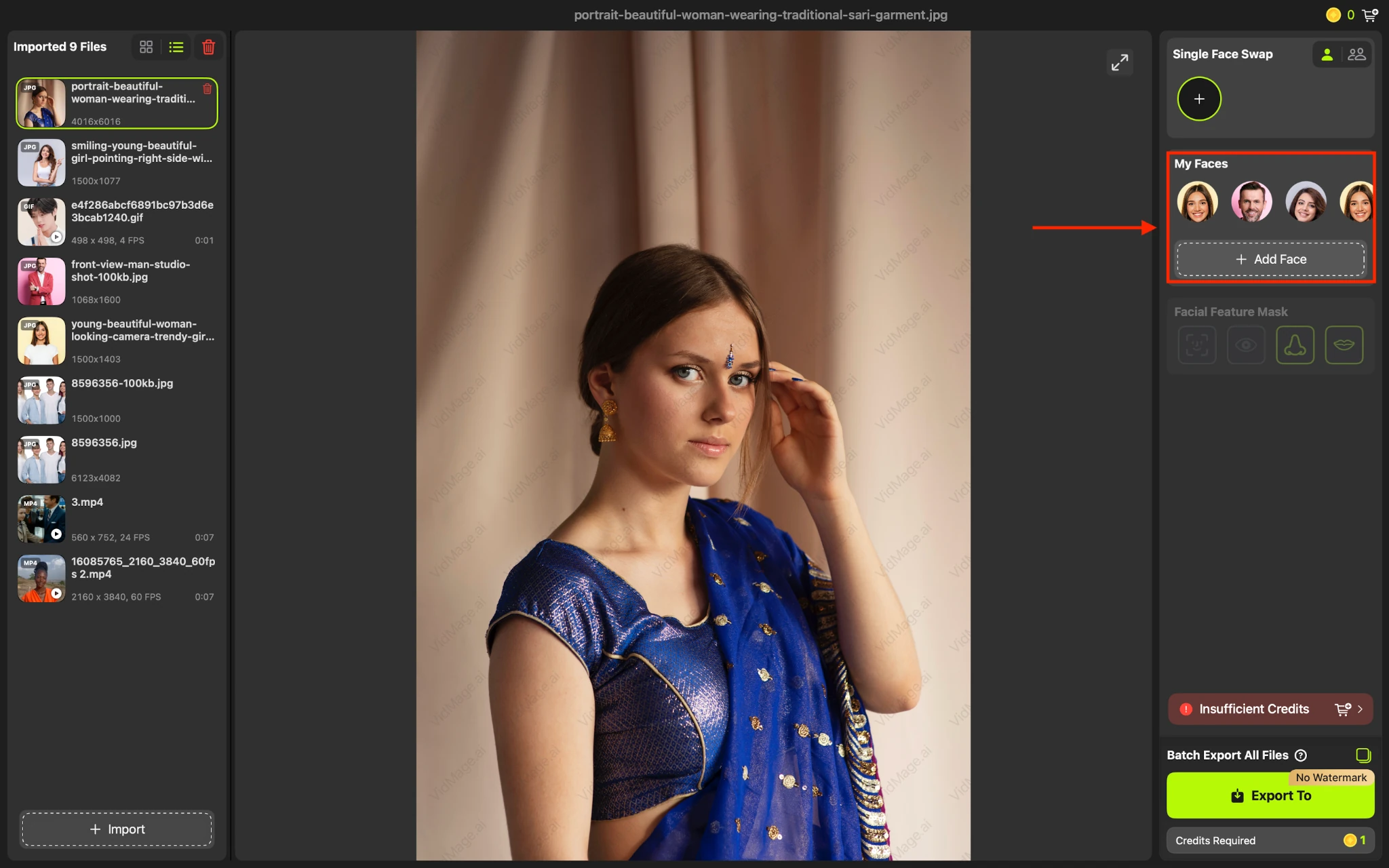The width and height of the screenshot is (1389, 868).
Task: Select the bearded man face in My Faces
Action: click(1251, 201)
